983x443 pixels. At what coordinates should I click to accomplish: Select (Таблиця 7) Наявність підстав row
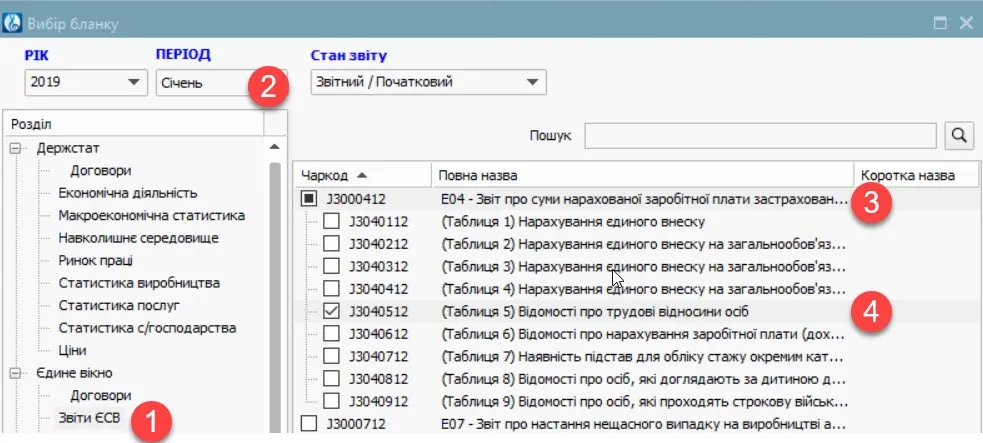pos(636,357)
